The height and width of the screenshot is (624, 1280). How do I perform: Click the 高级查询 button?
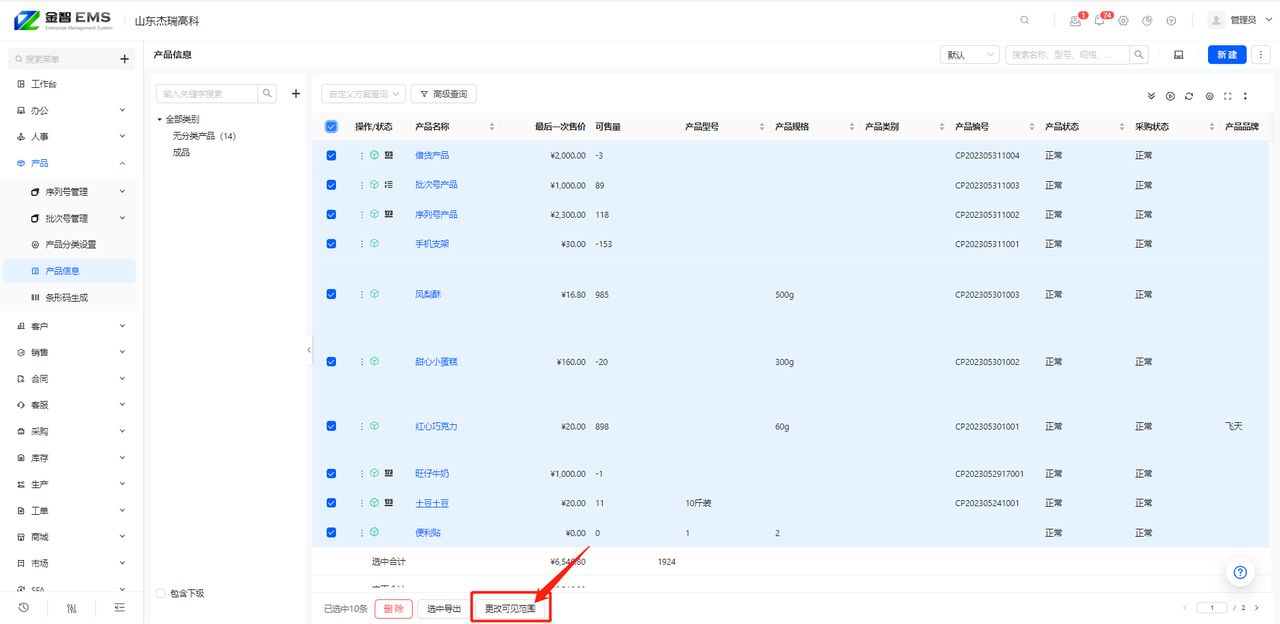coord(444,94)
